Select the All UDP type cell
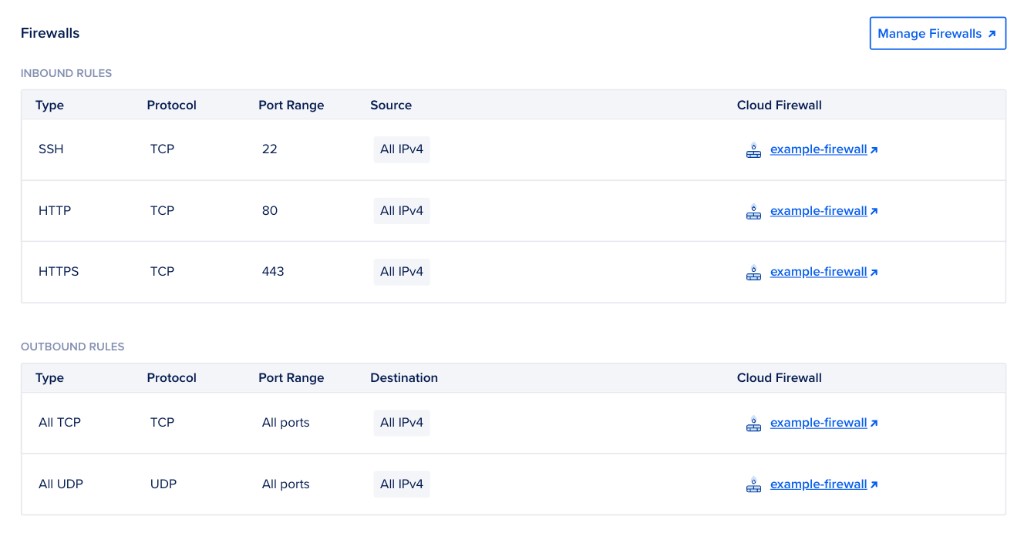Screen dimensions: 1024x536 (61, 484)
